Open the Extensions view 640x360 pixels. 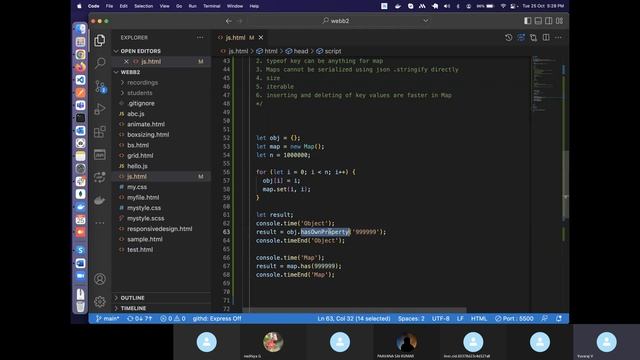pos(100,132)
